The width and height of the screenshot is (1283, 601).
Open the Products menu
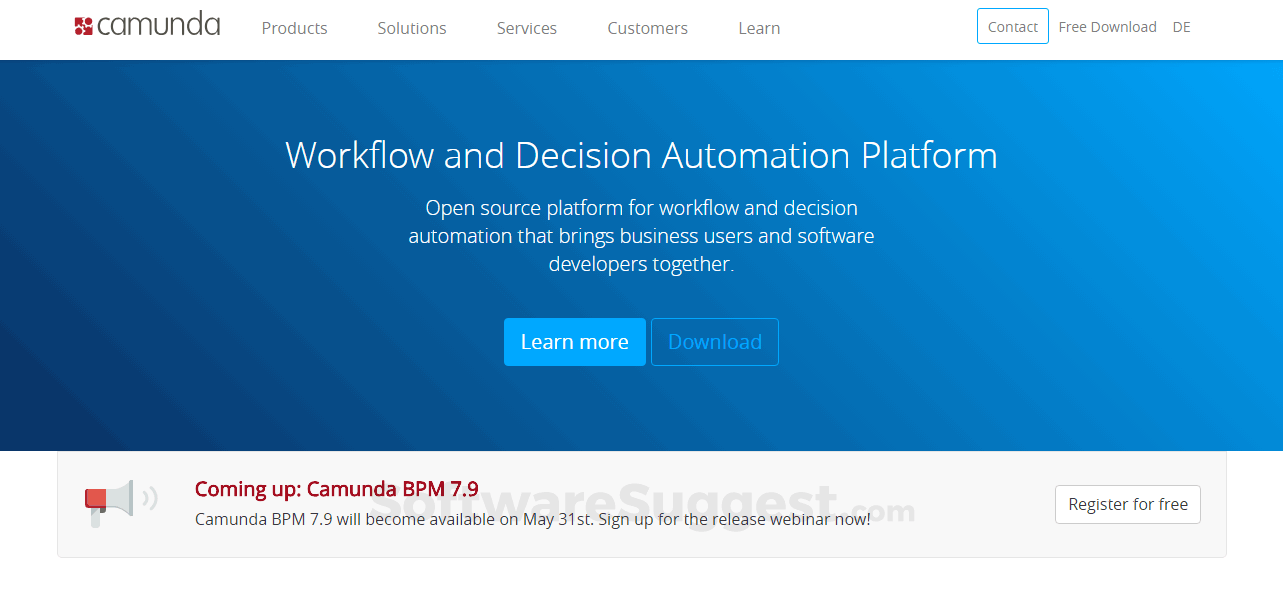[x=294, y=28]
